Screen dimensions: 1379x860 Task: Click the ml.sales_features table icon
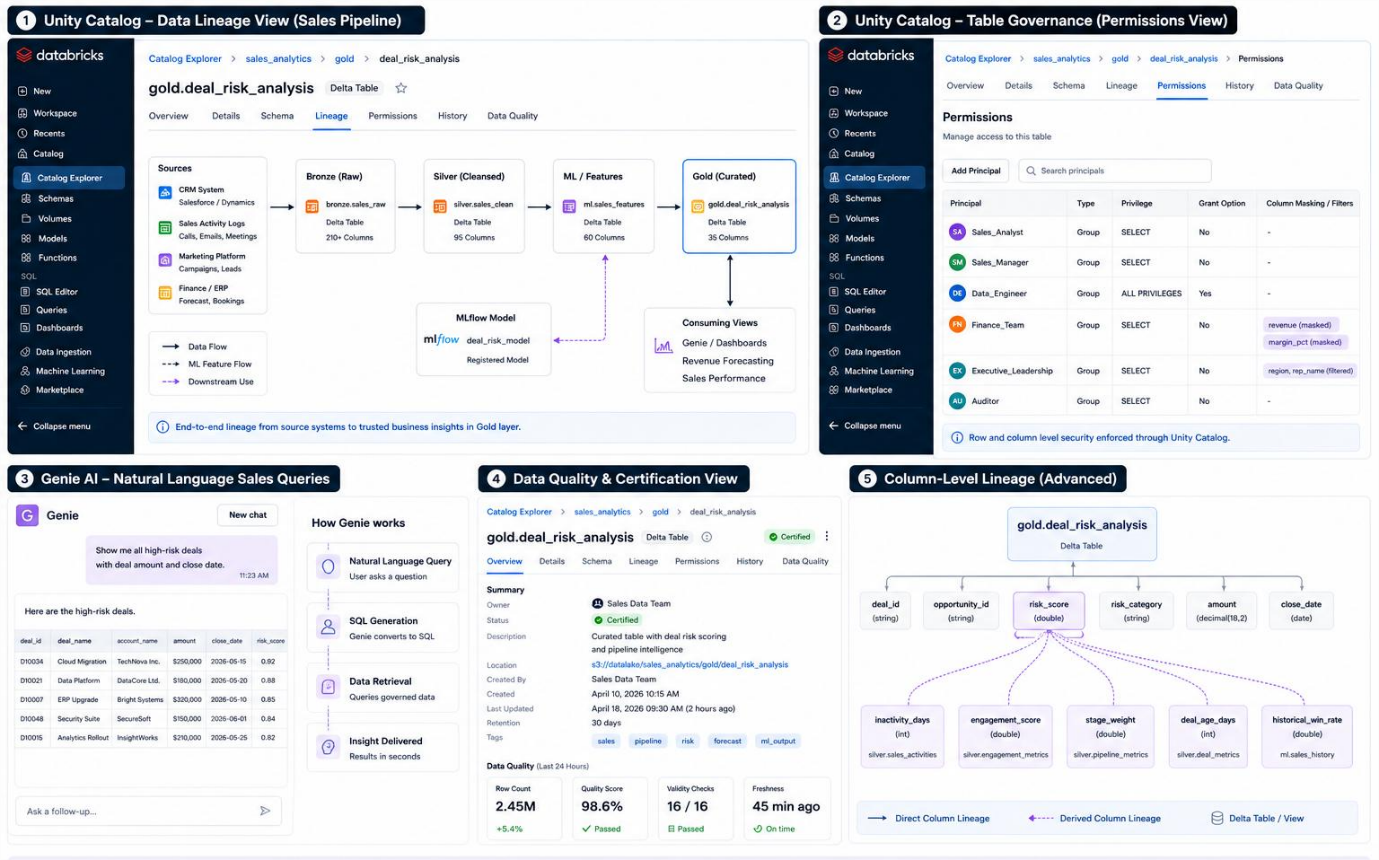click(x=570, y=205)
